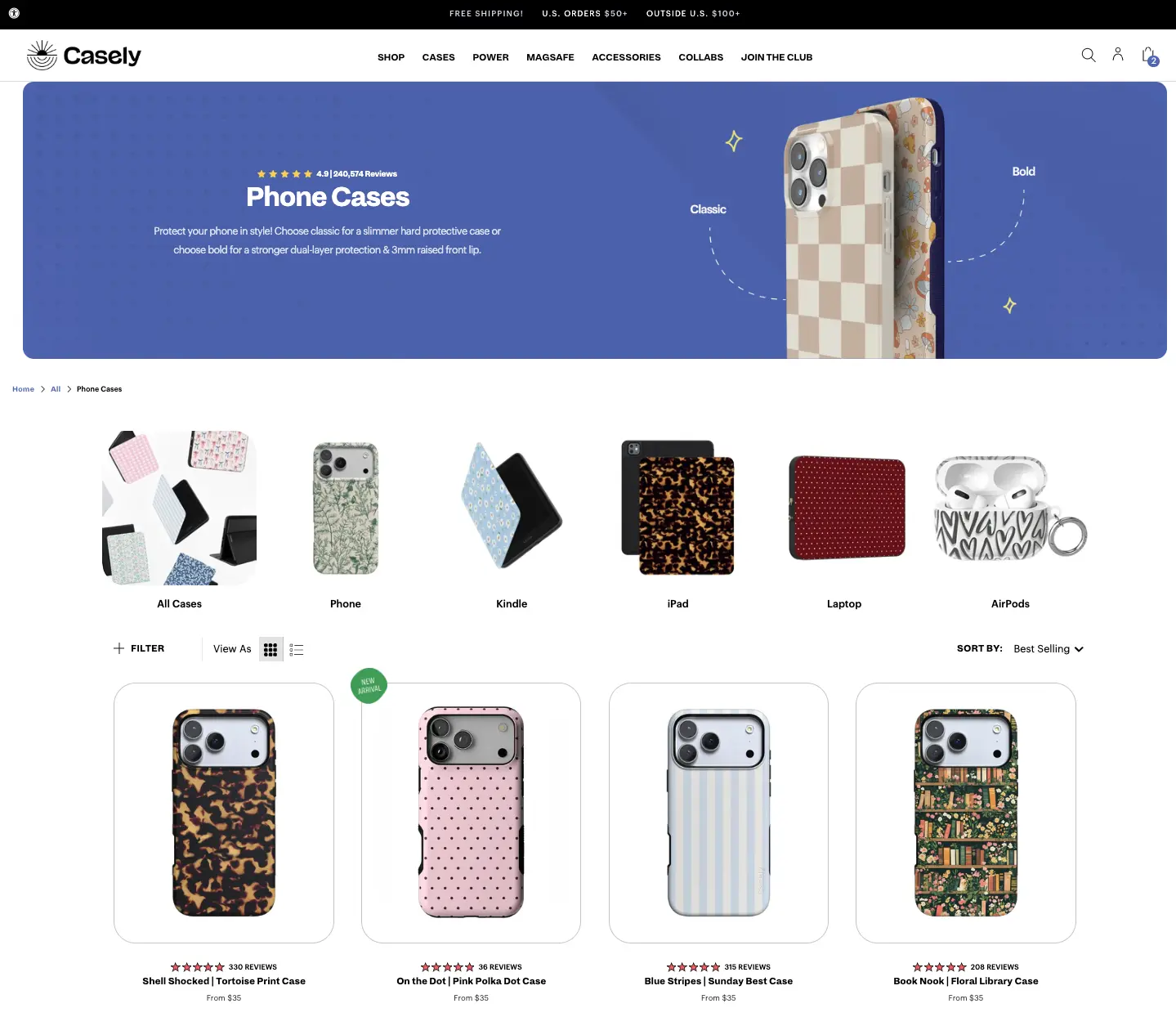Open the ACCESSORIES menu
Screen dimensions: 1176x1035
(626, 57)
